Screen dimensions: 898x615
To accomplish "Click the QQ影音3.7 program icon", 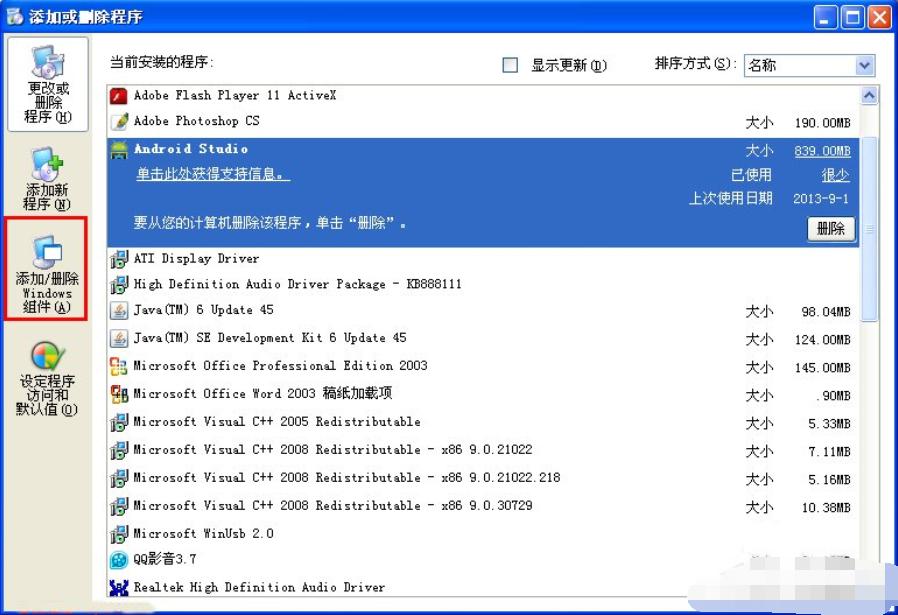I will 119,559.
